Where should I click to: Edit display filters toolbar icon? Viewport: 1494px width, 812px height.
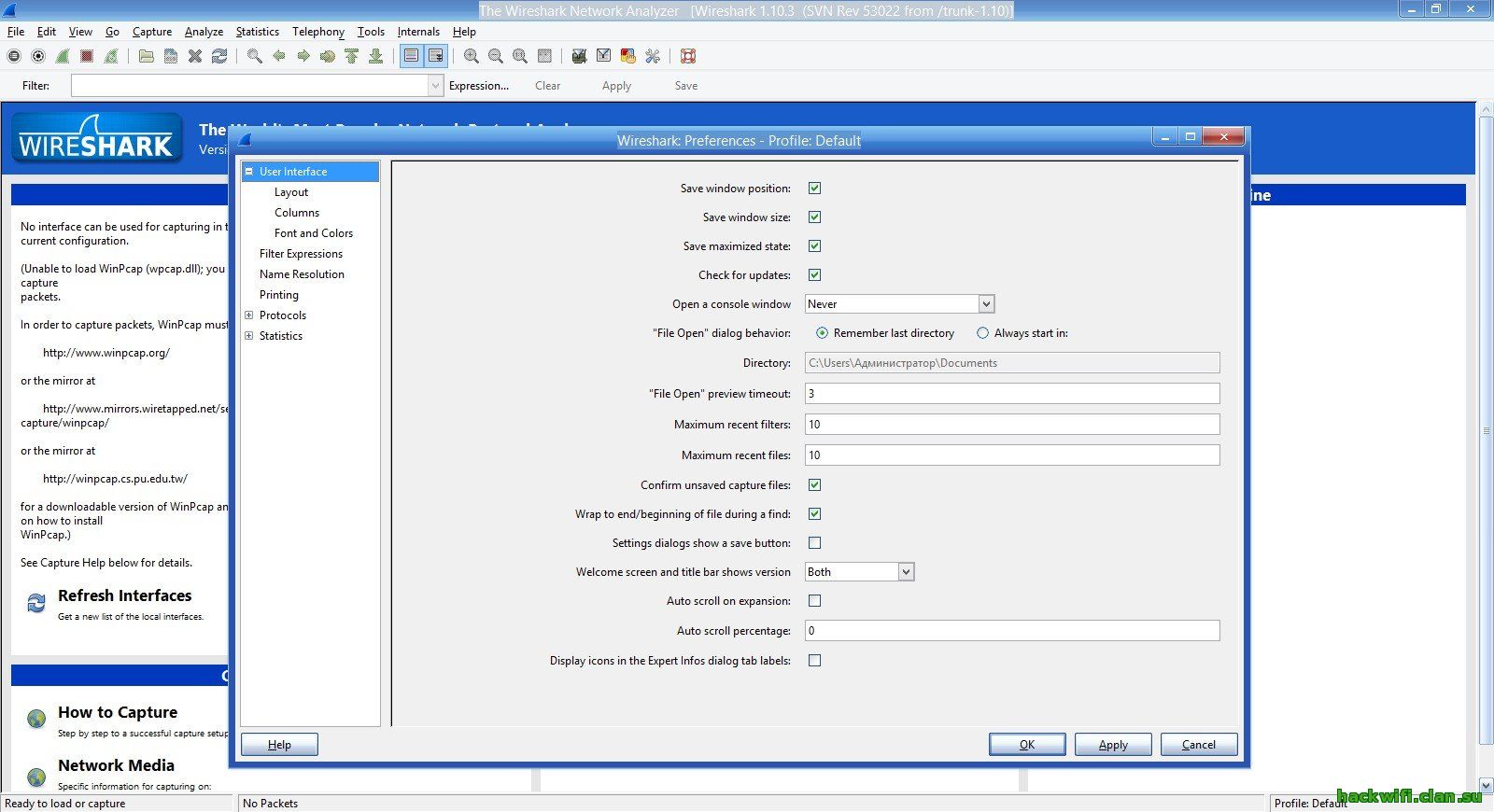pyautogui.click(x=604, y=56)
